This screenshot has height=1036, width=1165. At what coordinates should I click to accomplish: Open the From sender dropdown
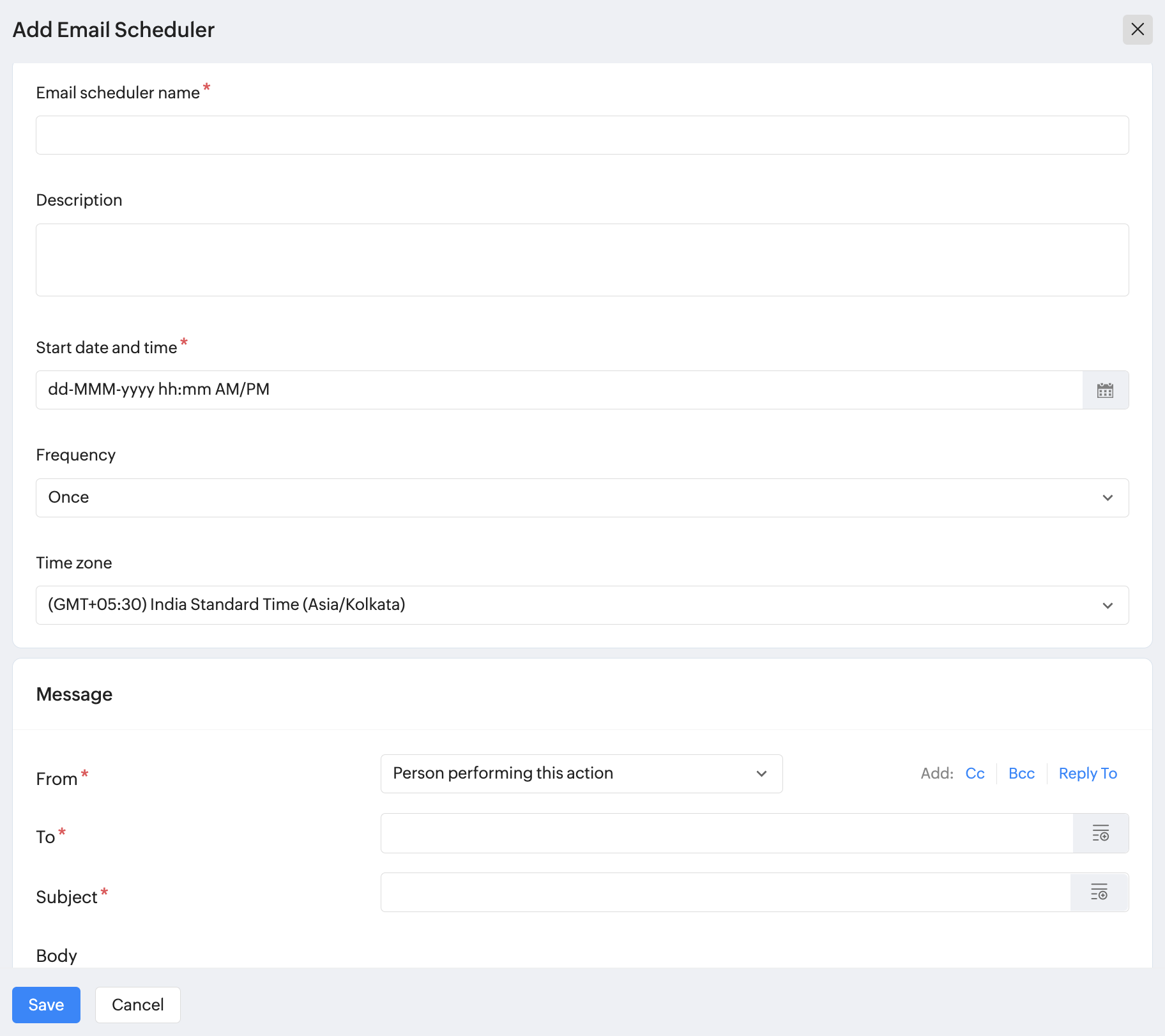581,773
